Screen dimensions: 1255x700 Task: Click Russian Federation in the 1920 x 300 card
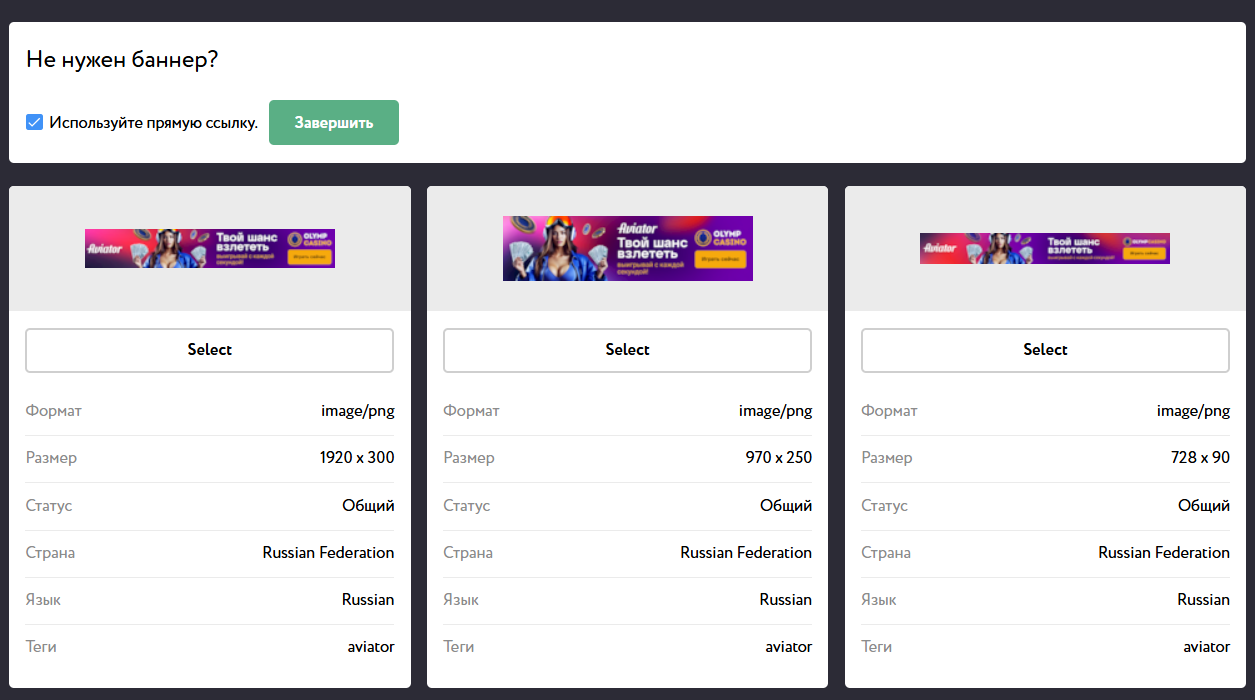click(x=328, y=553)
